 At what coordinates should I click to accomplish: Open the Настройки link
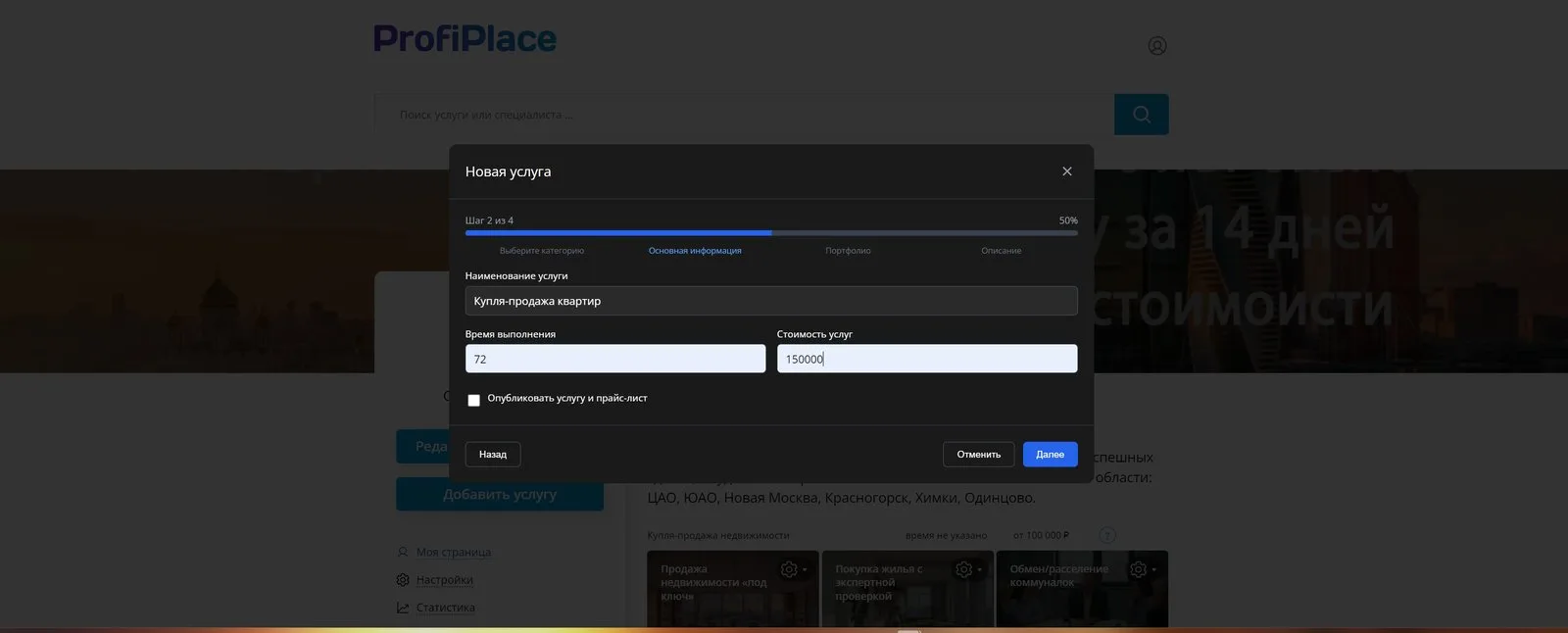[x=445, y=579]
